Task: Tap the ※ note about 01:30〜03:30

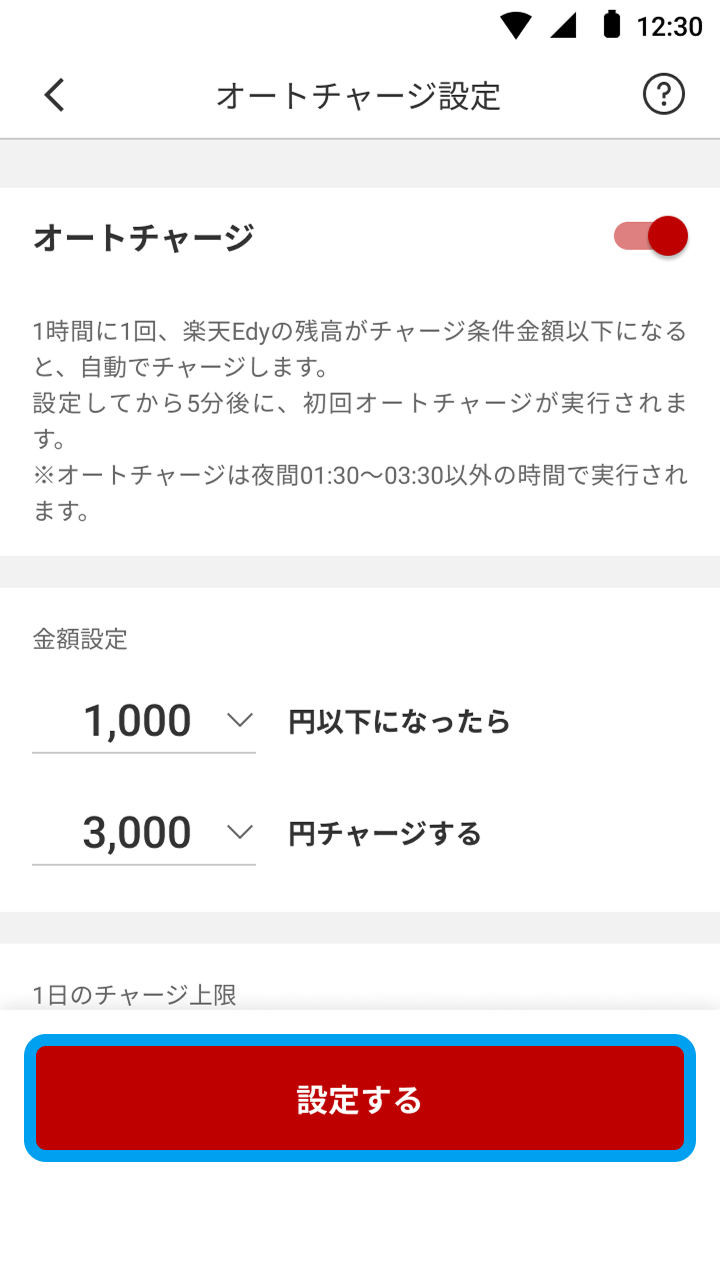Action: pos(359,493)
